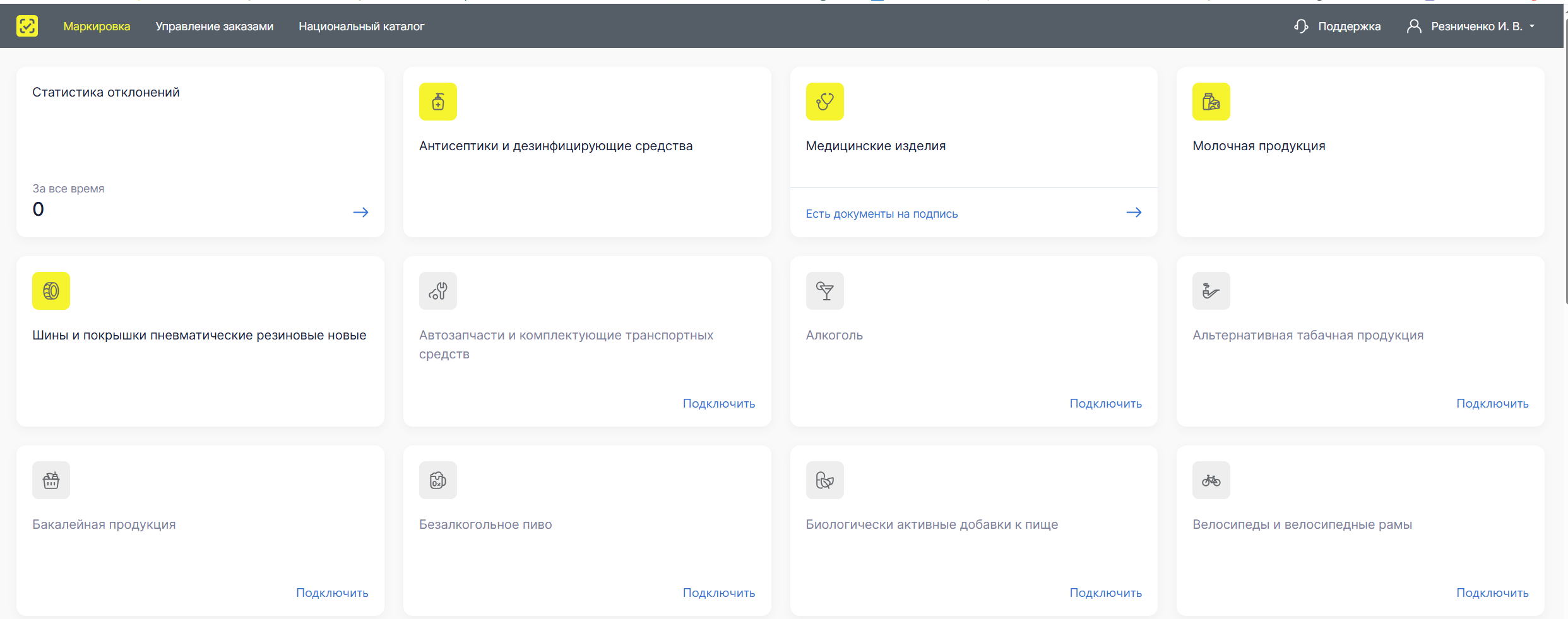Viewport: 1568px width, 619px height.
Task: Click Безалкогольное пиво title
Action: click(x=485, y=524)
